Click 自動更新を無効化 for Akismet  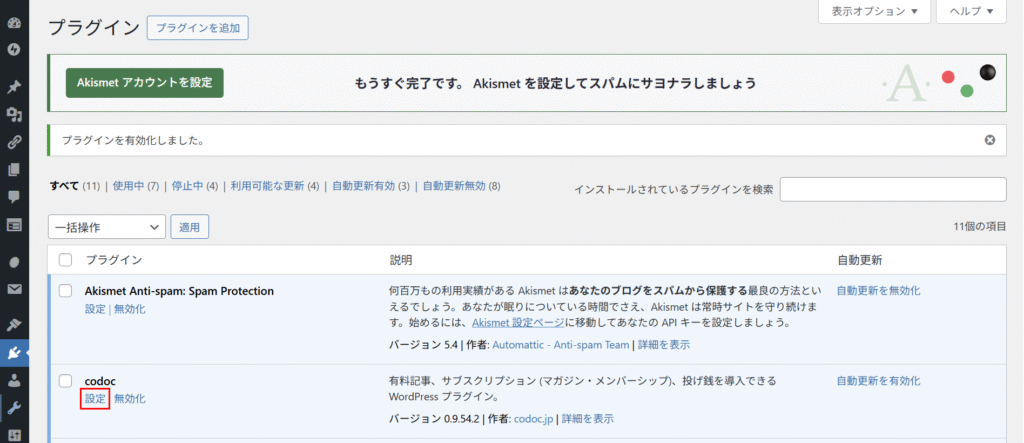(878, 291)
